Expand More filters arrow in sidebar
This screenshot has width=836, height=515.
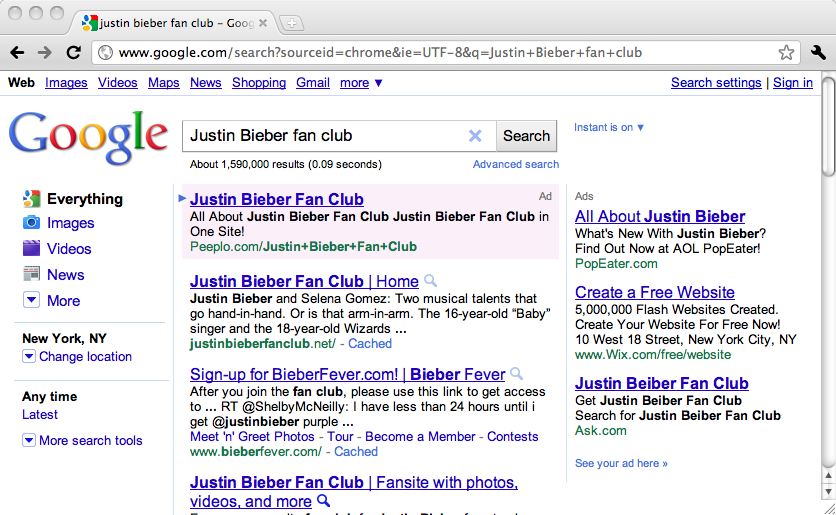tap(31, 300)
